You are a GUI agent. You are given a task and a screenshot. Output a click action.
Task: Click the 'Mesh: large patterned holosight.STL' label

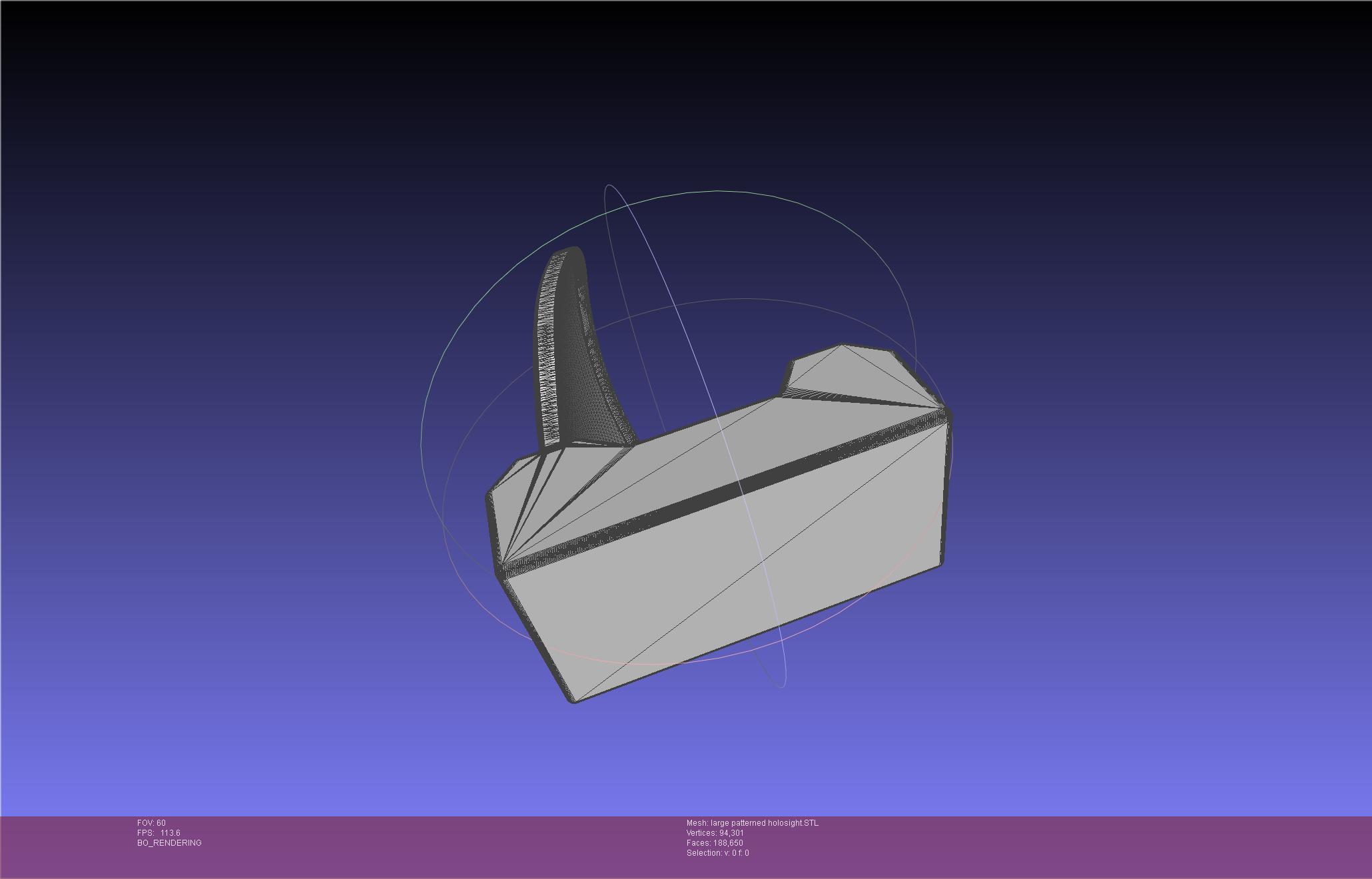pos(752,823)
